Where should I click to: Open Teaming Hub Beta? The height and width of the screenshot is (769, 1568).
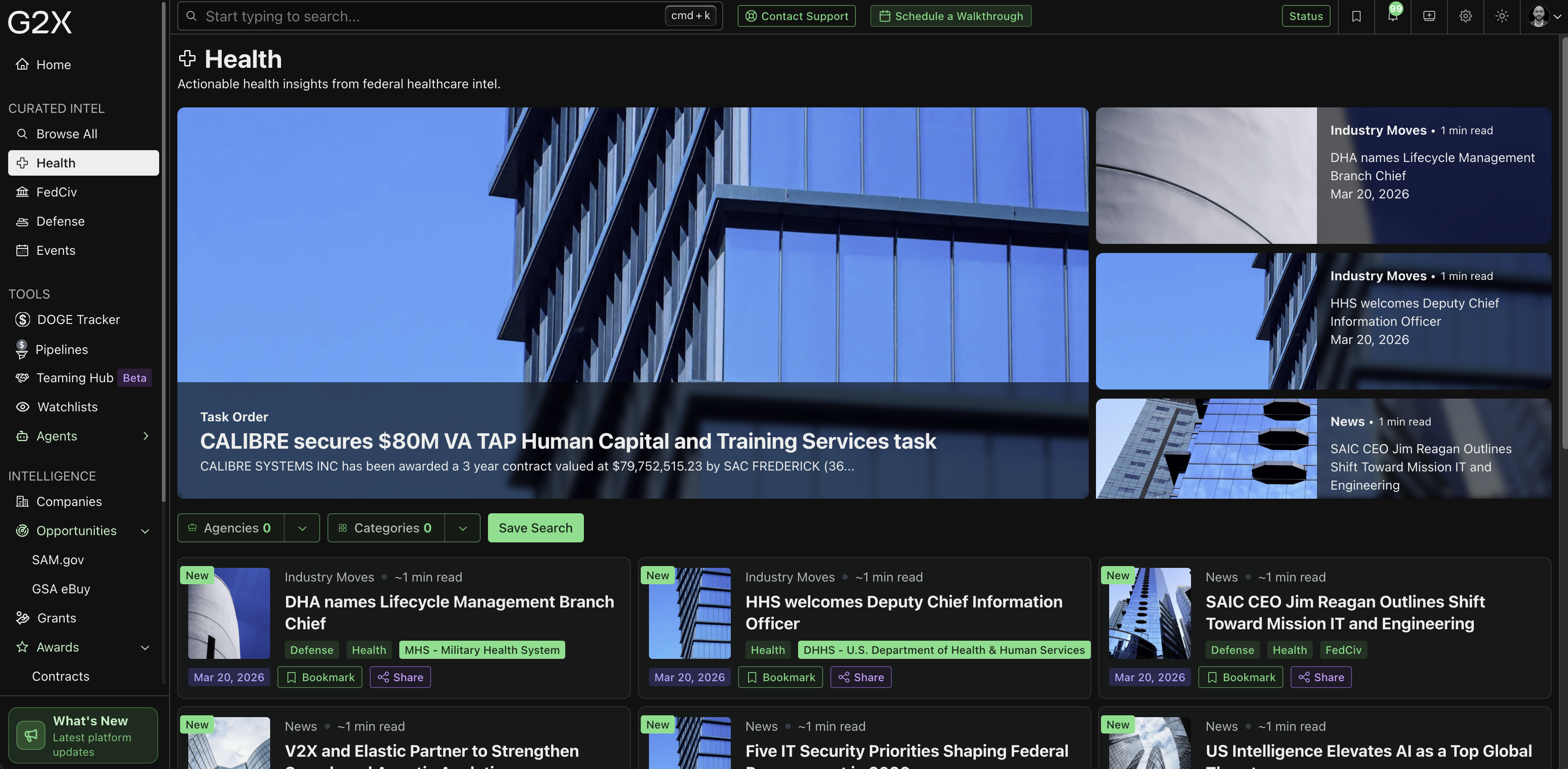pyautogui.click(x=83, y=378)
